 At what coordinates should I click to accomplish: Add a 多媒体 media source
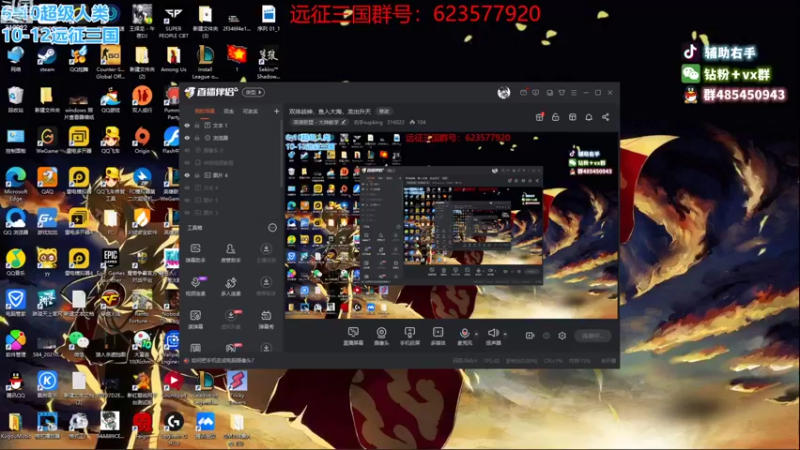pyautogui.click(x=438, y=336)
